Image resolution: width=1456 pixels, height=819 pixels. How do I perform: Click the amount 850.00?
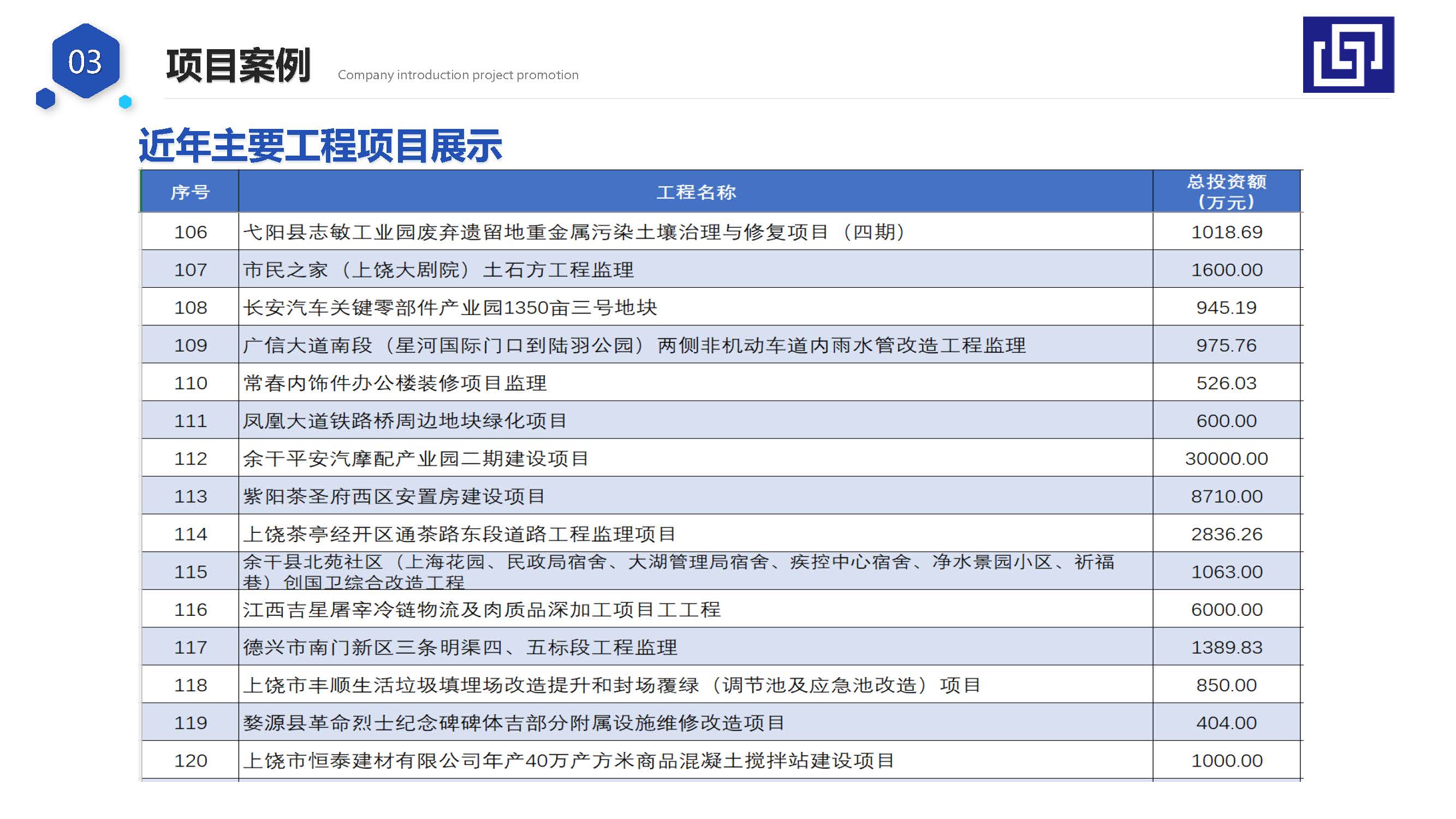tap(1227, 685)
